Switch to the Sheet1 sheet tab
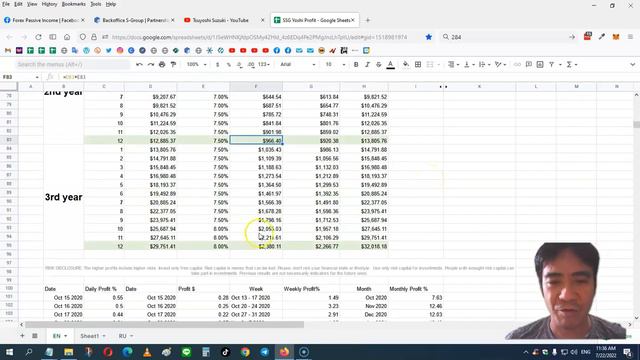Viewport: 640px width, 360px height. click(89, 336)
